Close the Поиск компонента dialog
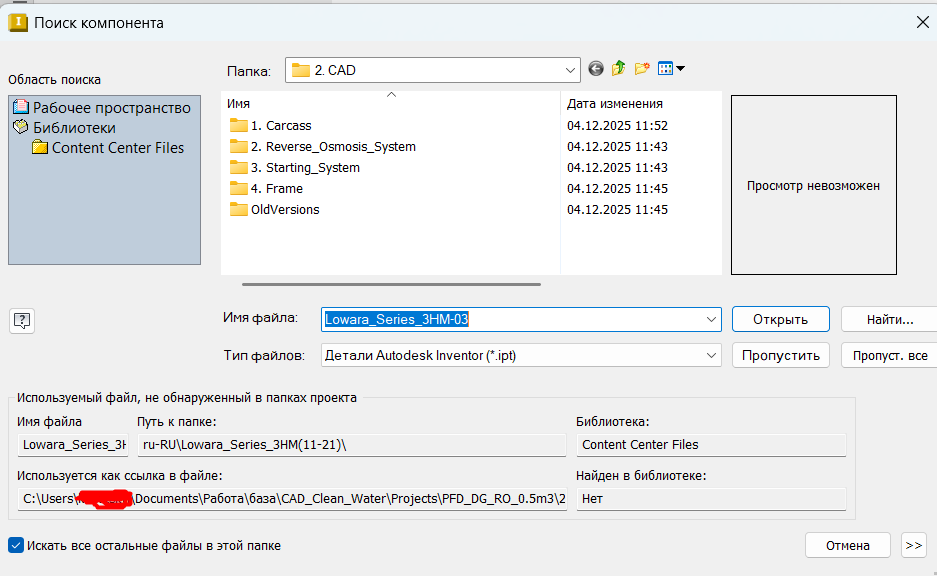This screenshot has height=576, width=937. pyautogui.click(x=923, y=23)
